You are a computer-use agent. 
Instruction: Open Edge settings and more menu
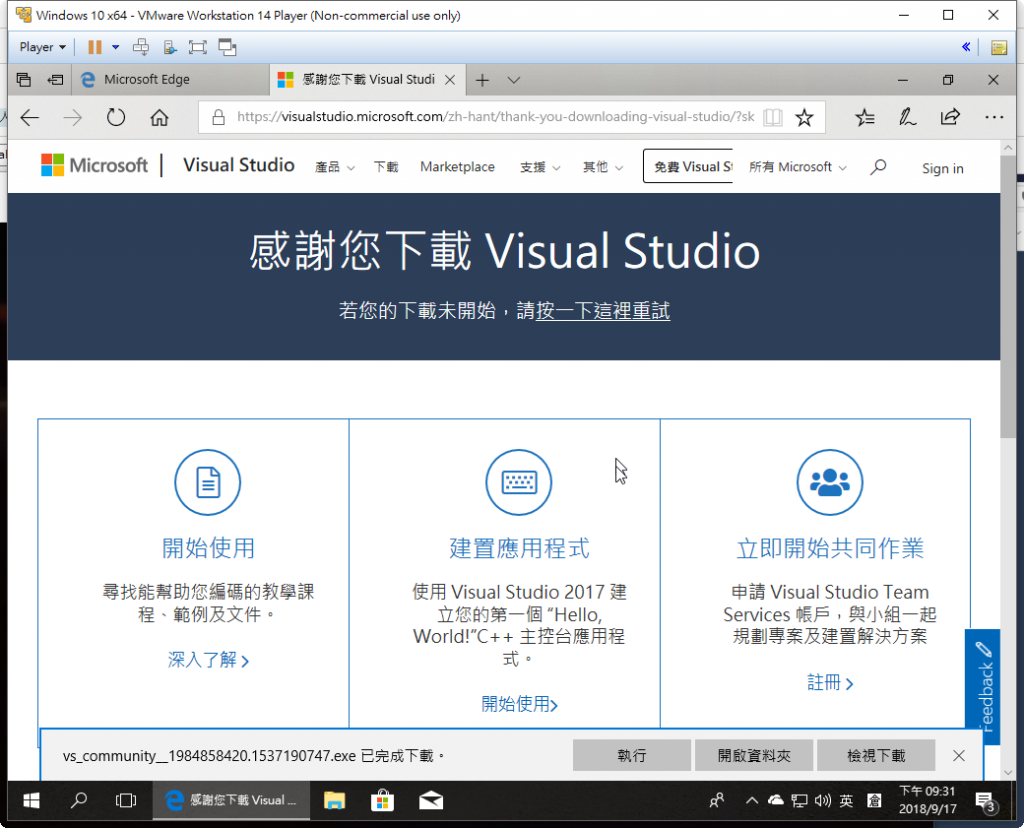coord(994,118)
